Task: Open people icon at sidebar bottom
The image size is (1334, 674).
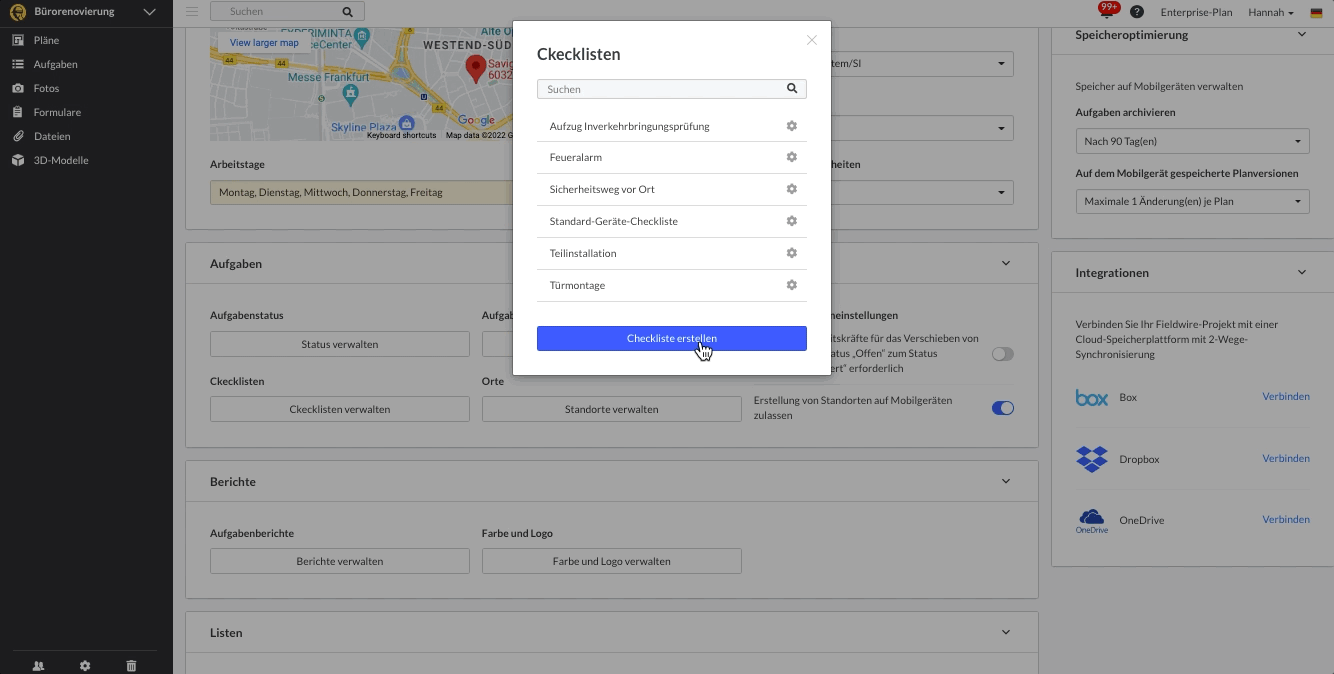Action: (x=38, y=666)
